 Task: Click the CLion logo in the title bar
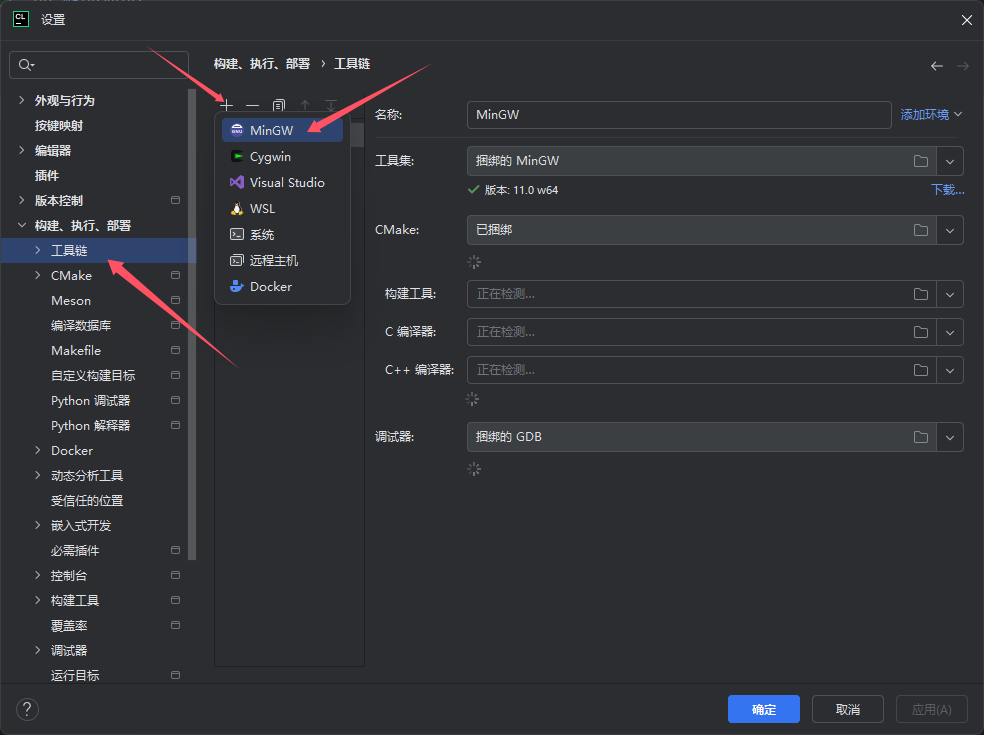click(x=21, y=19)
